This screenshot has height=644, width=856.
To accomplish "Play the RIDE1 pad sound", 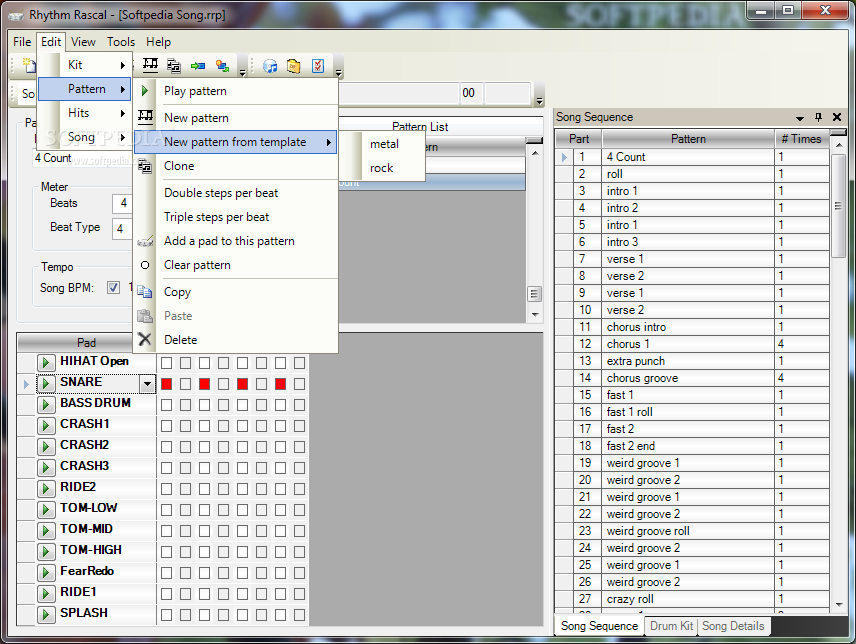I will click(46, 594).
